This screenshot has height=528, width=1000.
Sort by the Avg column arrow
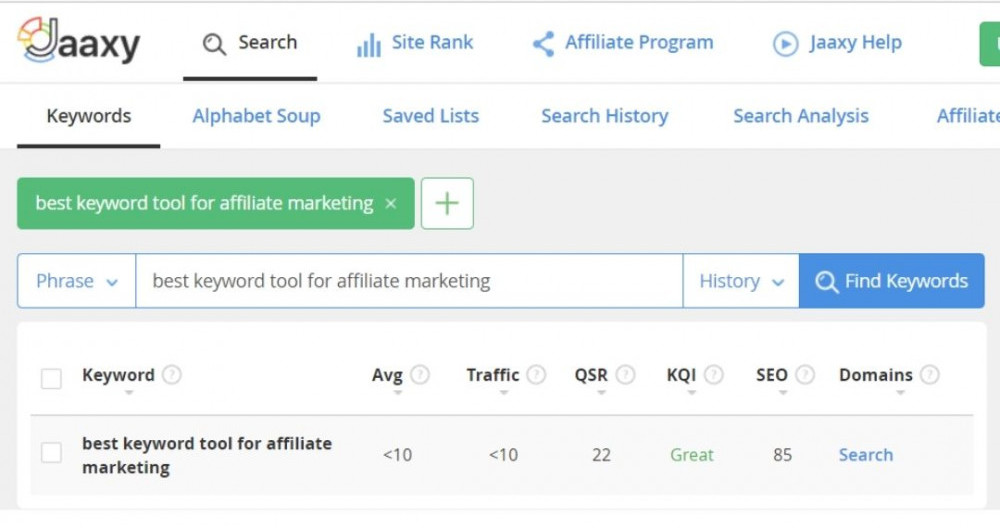pos(398,393)
